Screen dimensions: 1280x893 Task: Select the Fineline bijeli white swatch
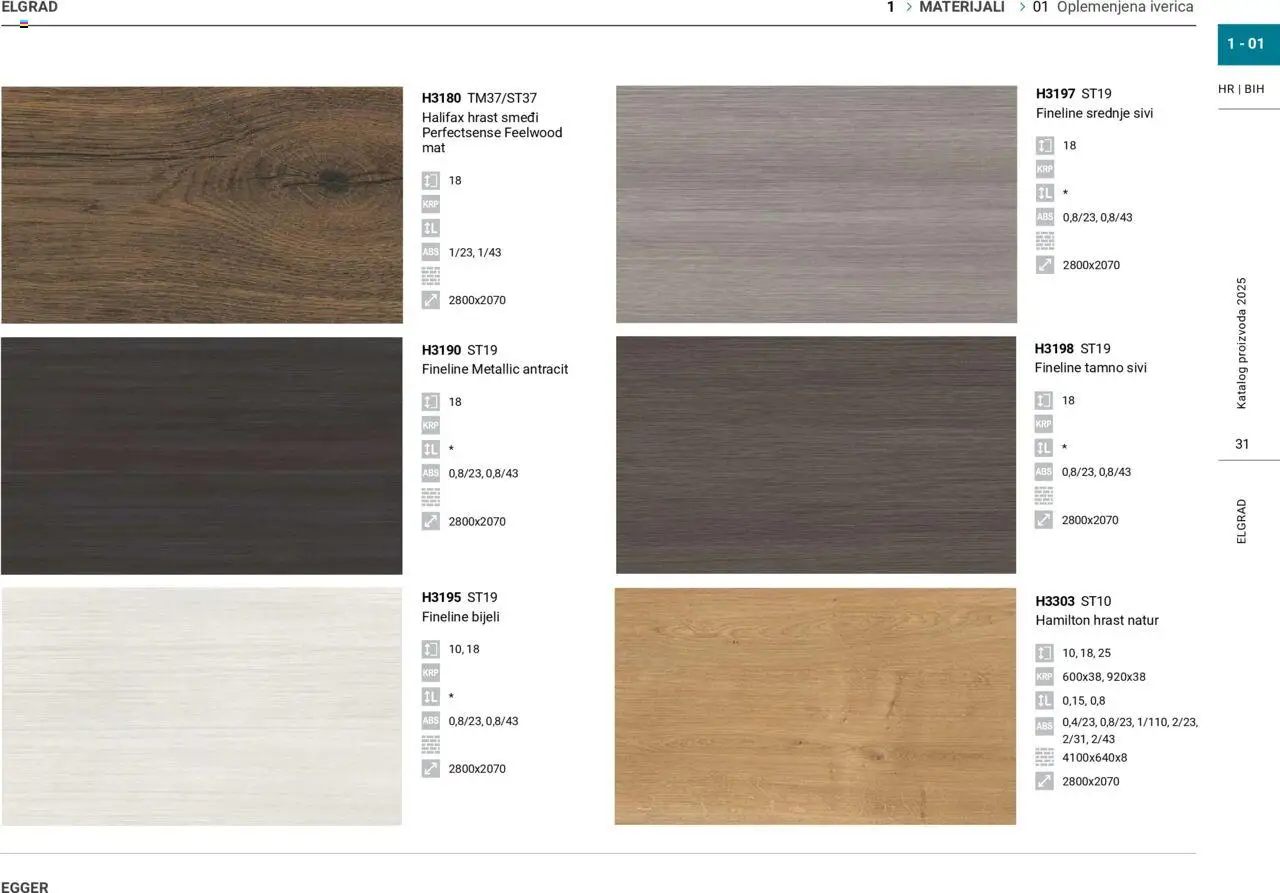[x=201, y=706]
